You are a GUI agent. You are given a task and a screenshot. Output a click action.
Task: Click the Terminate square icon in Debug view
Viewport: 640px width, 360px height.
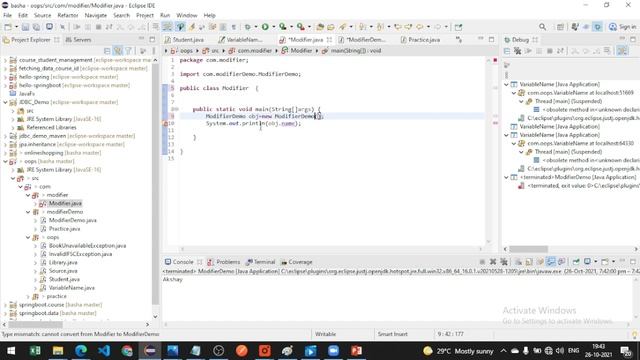pos(550,51)
